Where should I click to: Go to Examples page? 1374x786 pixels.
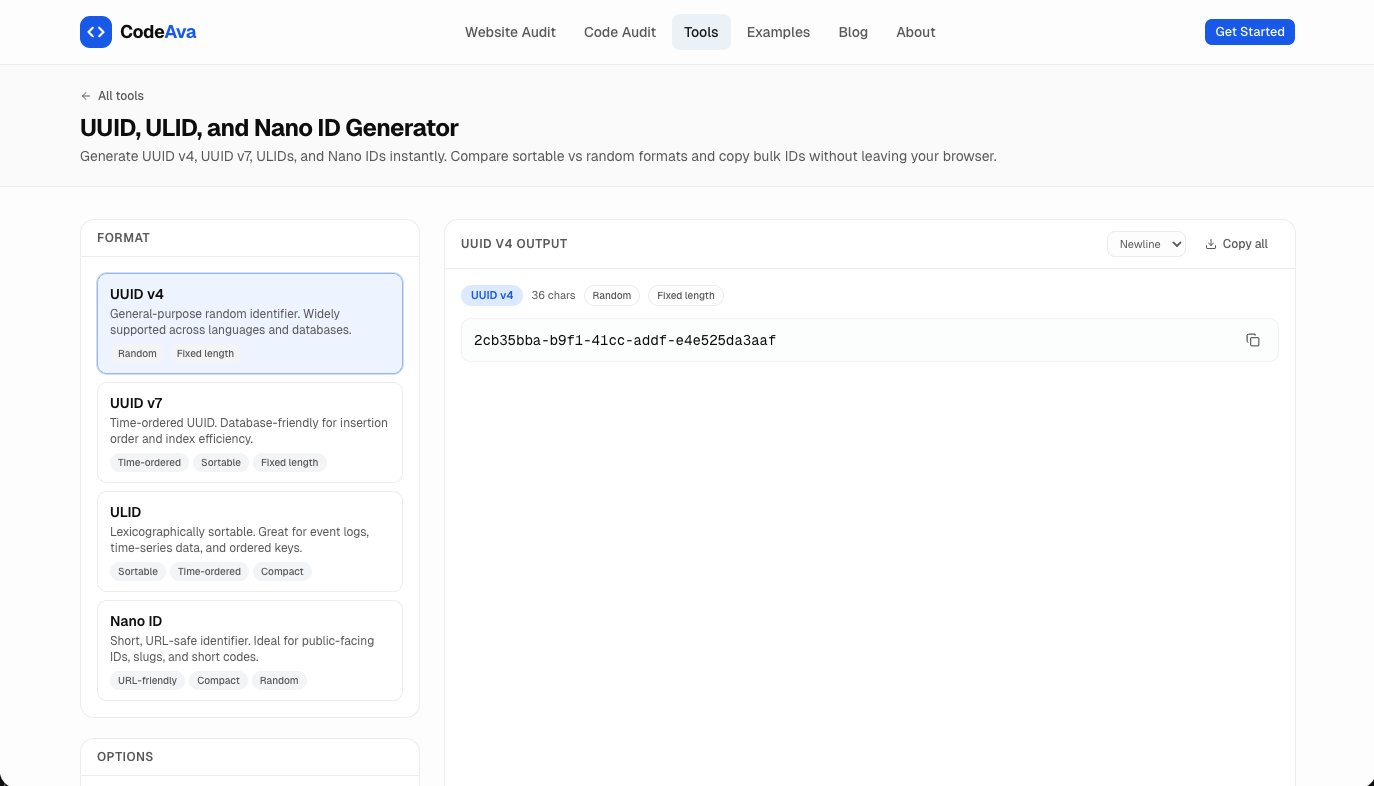click(778, 32)
